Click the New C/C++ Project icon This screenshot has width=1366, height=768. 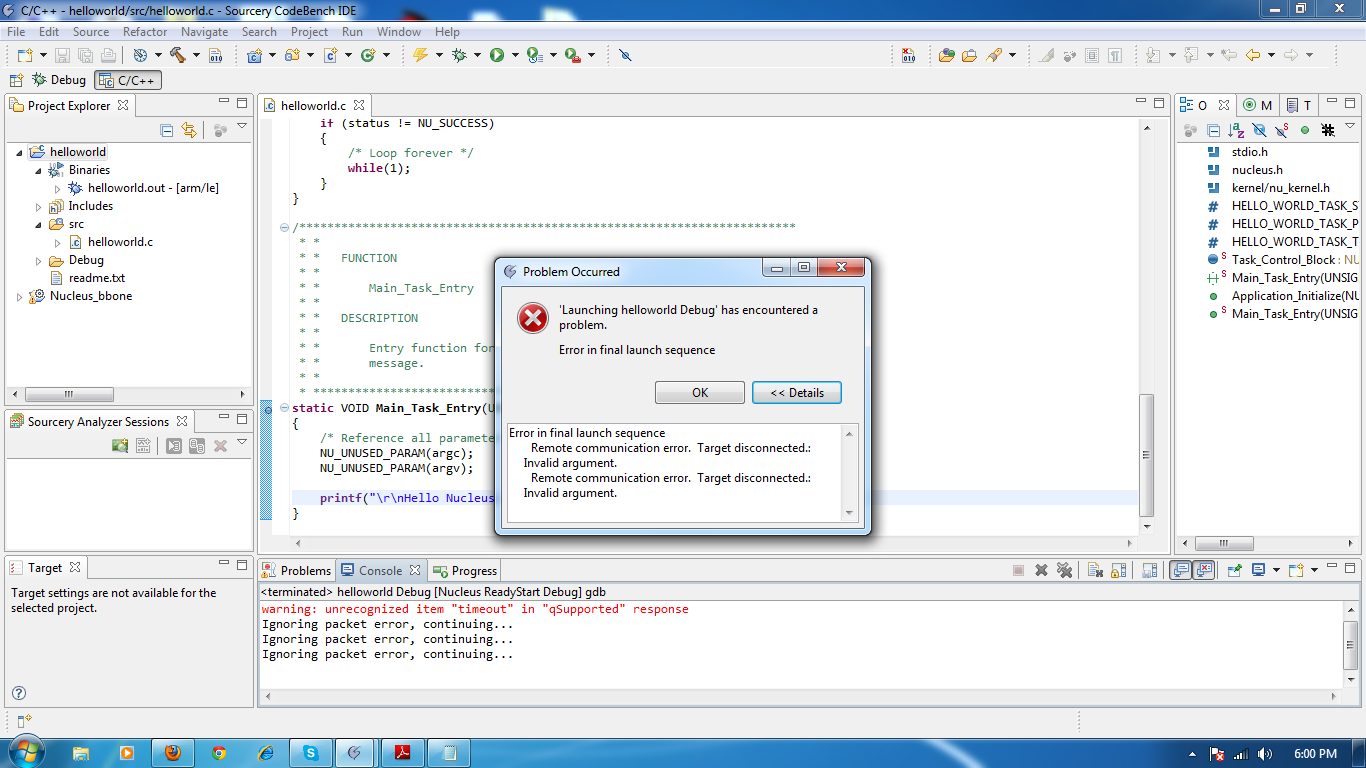[x=254, y=55]
